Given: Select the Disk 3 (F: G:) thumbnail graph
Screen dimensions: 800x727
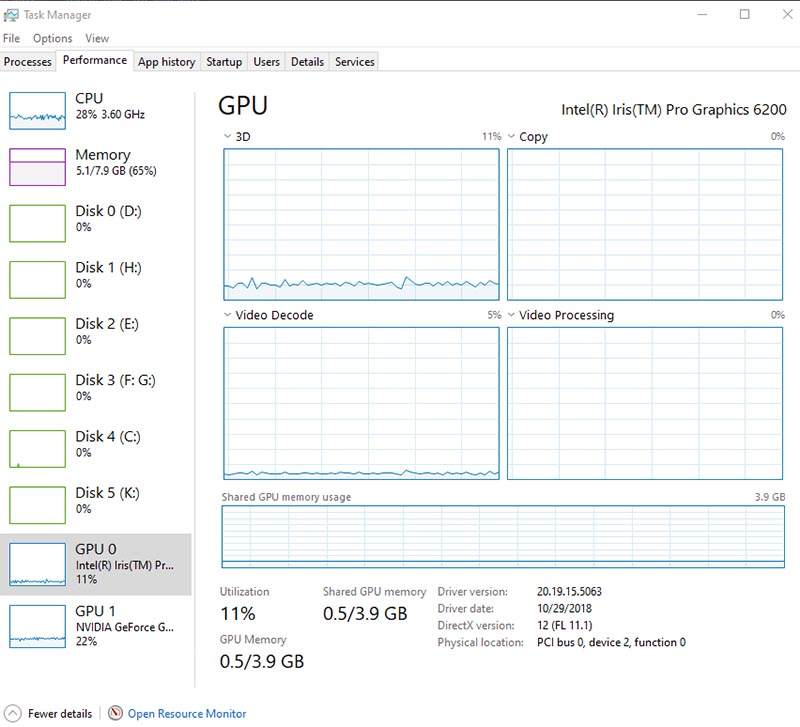Looking at the screenshot, I should pyautogui.click(x=37, y=392).
